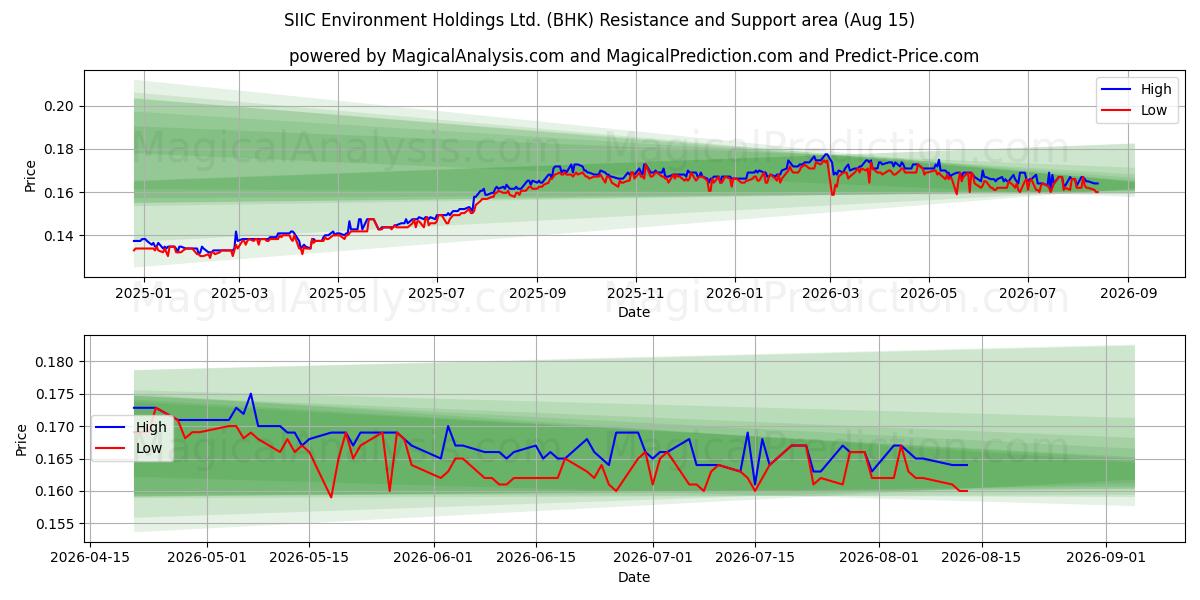This screenshot has height=600, width=1200.
Task: Click the "2026-05" x-axis tick label
Action: pyautogui.click(x=928, y=293)
